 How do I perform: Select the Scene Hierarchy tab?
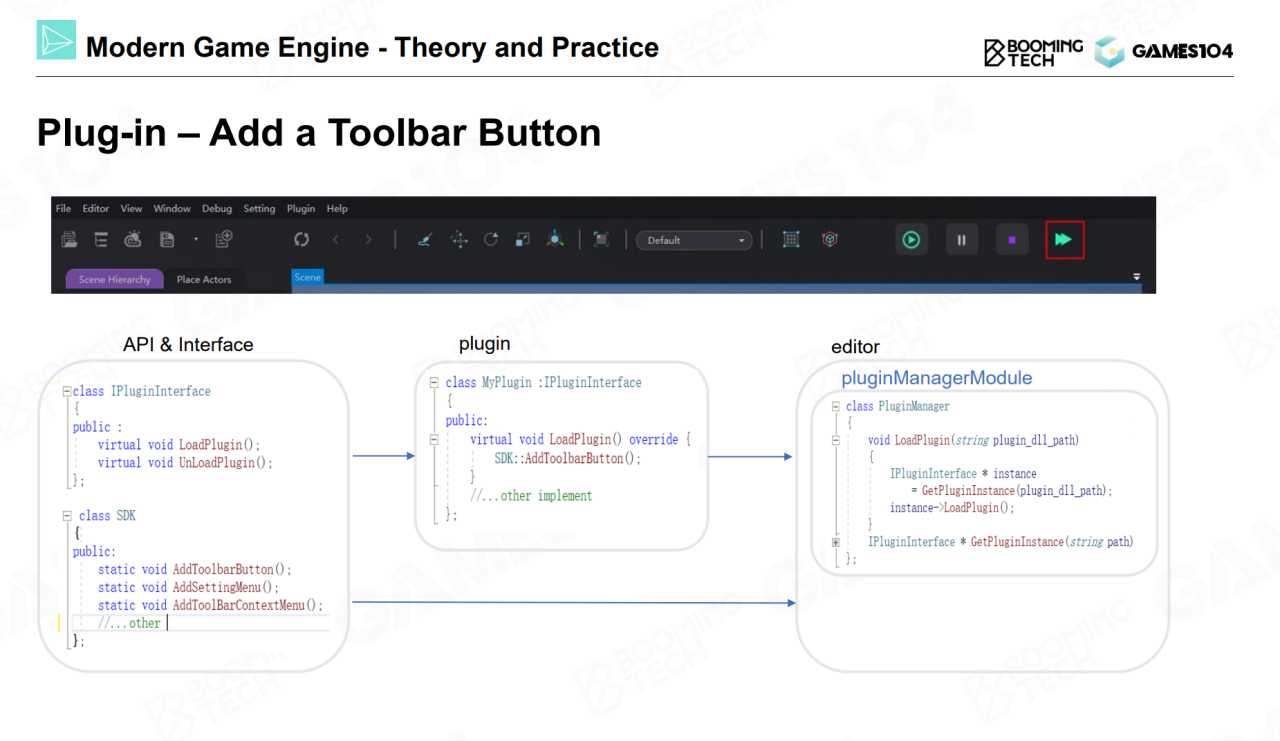click(114, 280)
